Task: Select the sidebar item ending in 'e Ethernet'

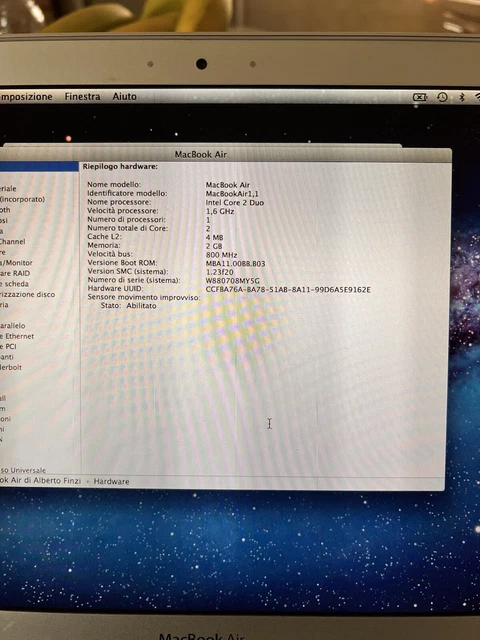Action: pyautogui.click(x=17, y=336)
